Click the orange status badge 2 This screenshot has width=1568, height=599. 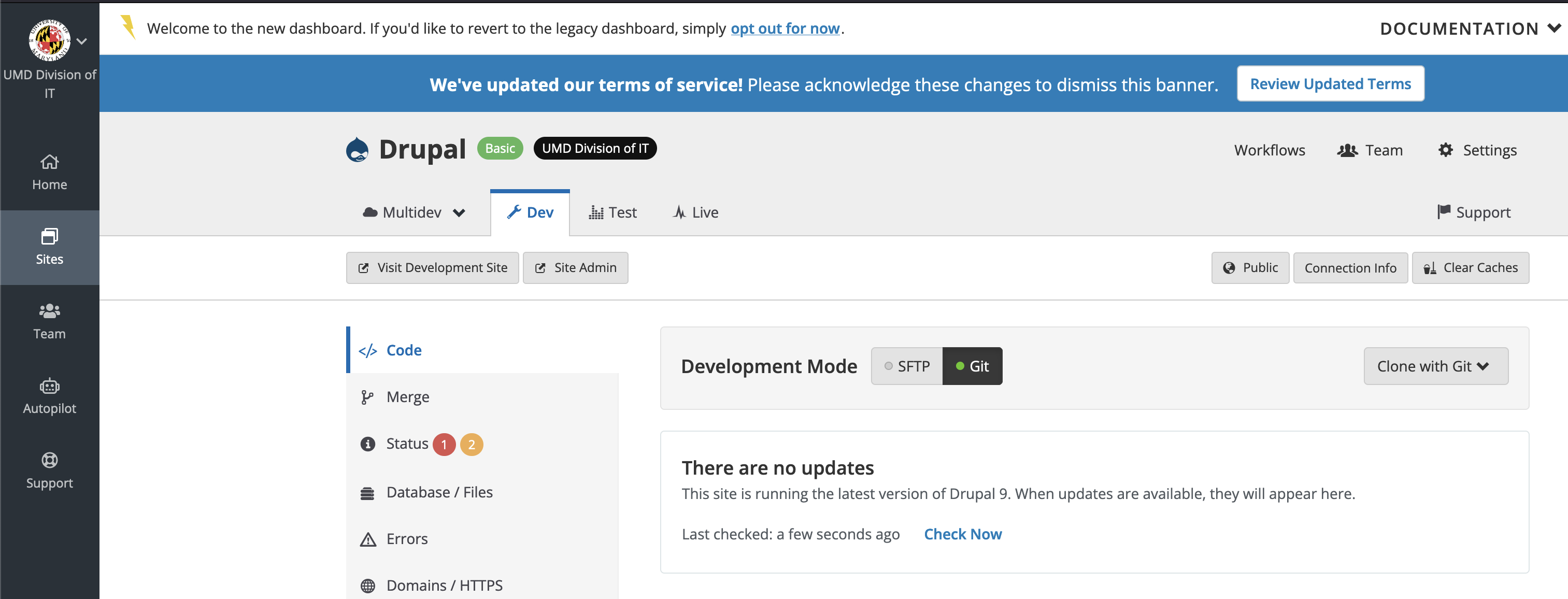[471, 445]
